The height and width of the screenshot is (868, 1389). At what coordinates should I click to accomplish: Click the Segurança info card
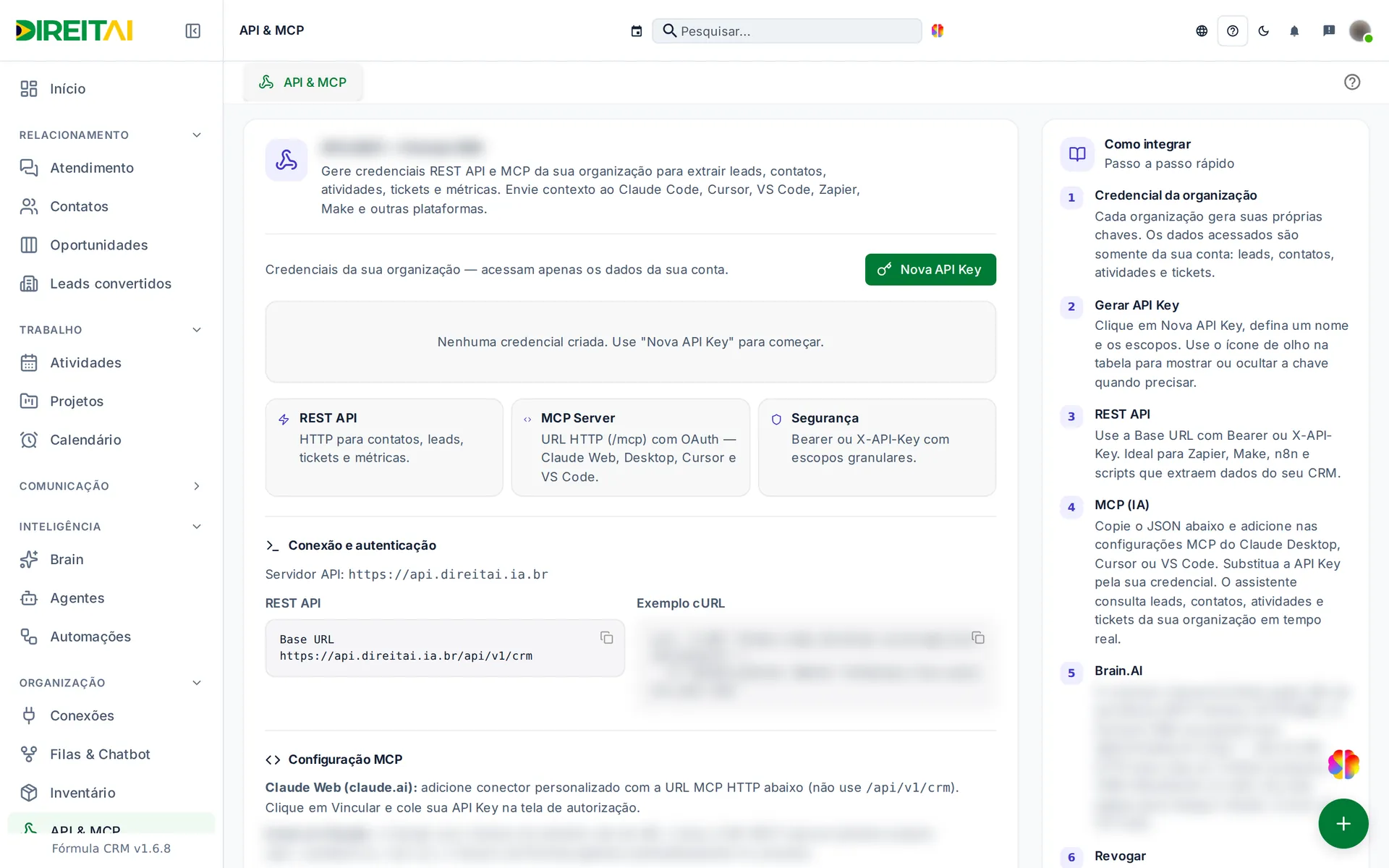(877, 447)
